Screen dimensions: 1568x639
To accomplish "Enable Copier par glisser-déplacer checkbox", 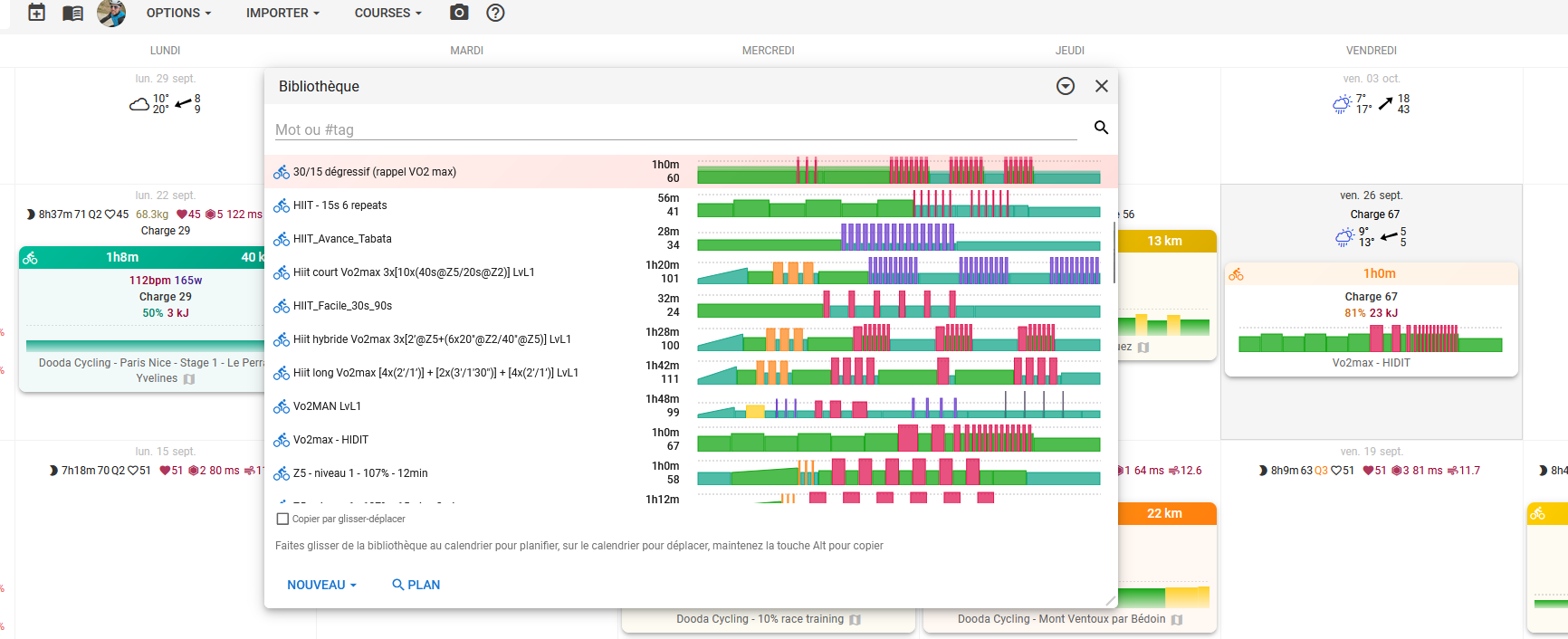I will pyautogui.click(x=282, y=519).
